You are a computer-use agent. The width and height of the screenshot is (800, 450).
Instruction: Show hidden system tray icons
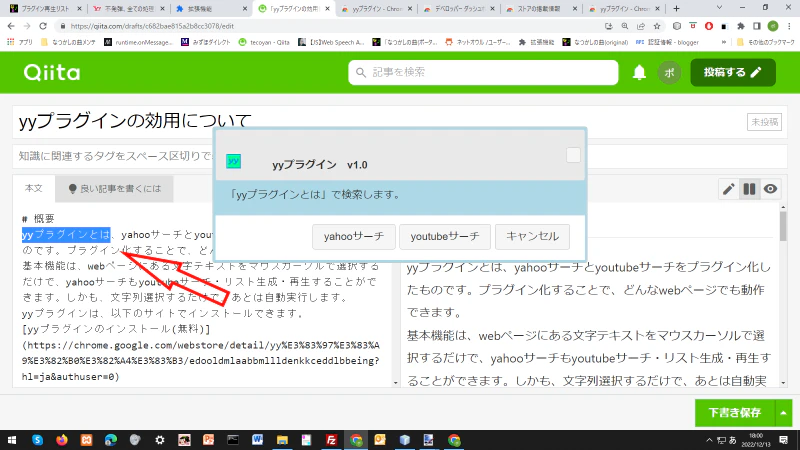point(709,440)
